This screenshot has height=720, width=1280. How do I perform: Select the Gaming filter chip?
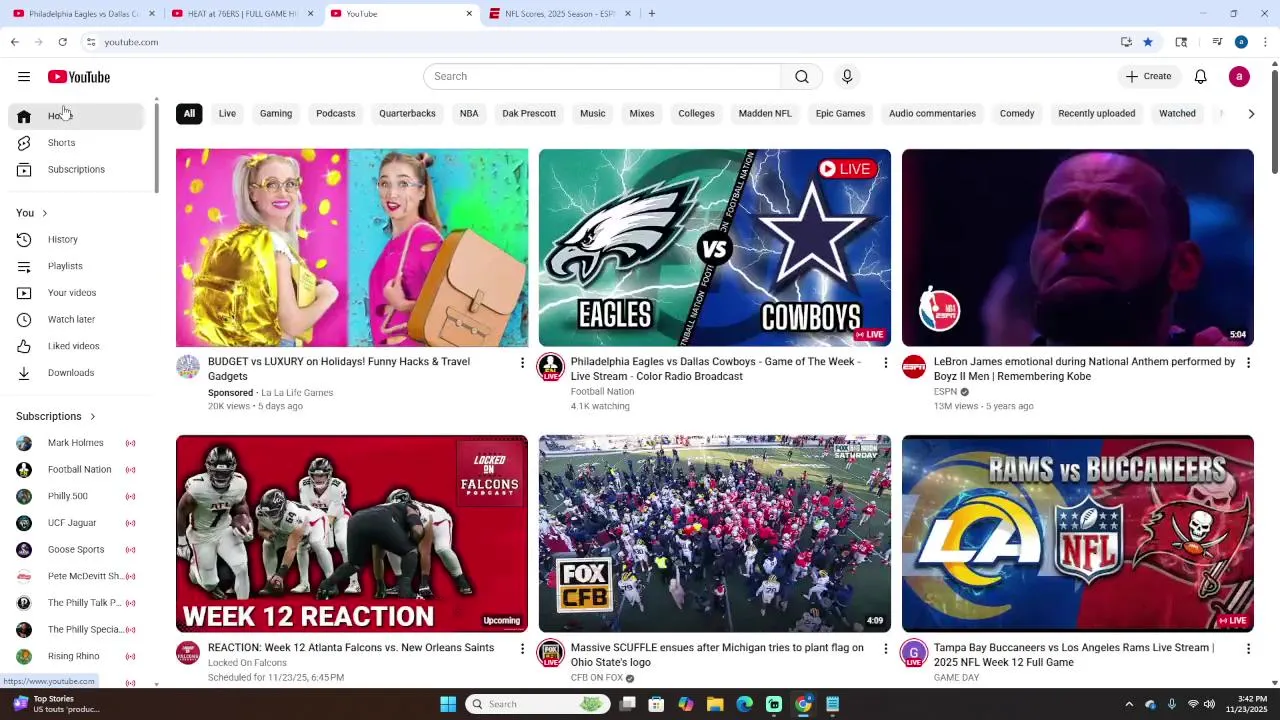(x=276, y=114)
